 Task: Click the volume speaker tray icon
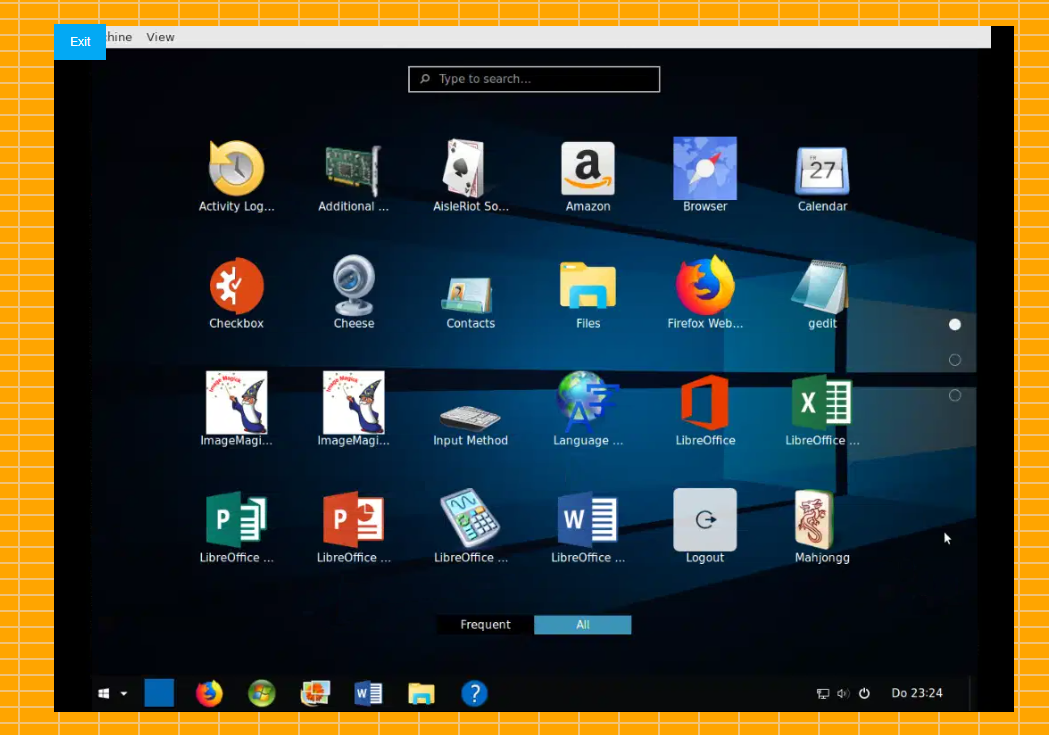pyautogui.click(x=843, y=694)
